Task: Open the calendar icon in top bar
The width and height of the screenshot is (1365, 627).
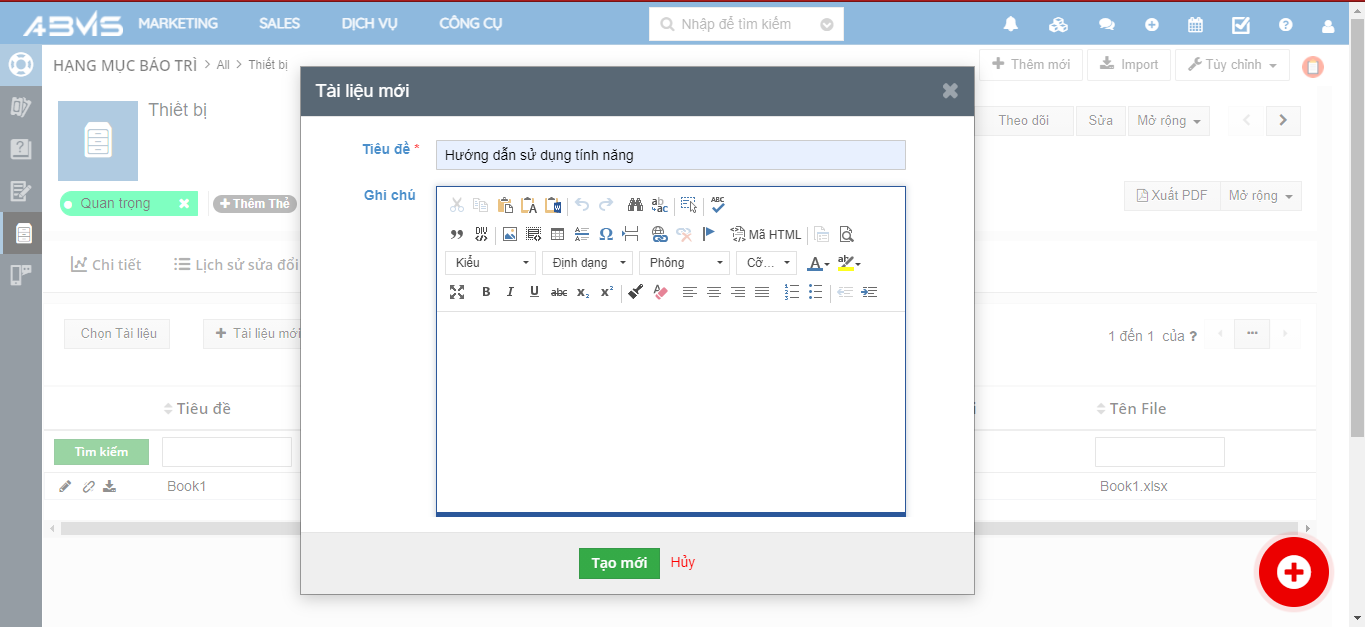Action: 1195,24
